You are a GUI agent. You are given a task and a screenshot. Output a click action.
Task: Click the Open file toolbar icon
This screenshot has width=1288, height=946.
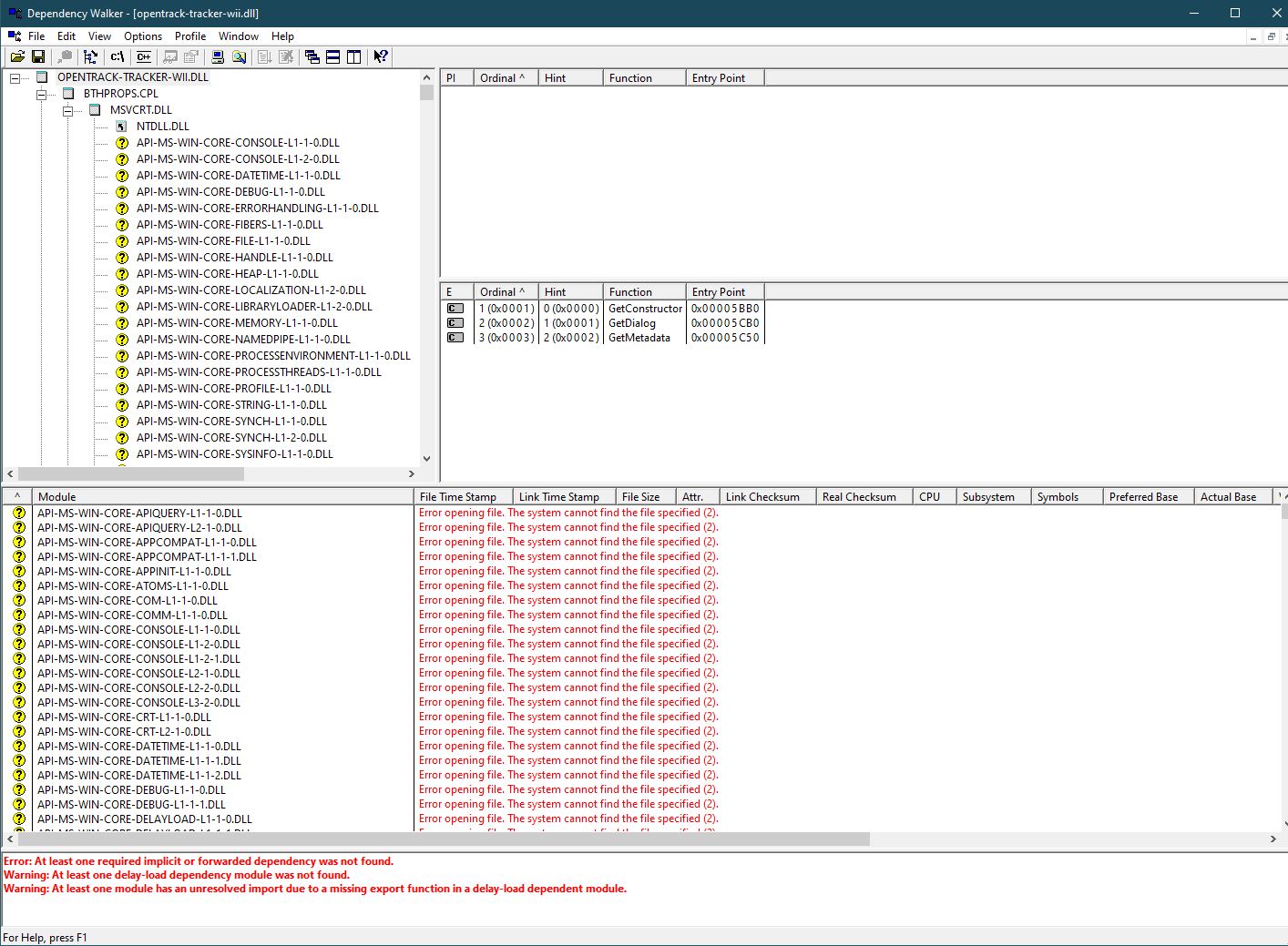click(17, 56)
